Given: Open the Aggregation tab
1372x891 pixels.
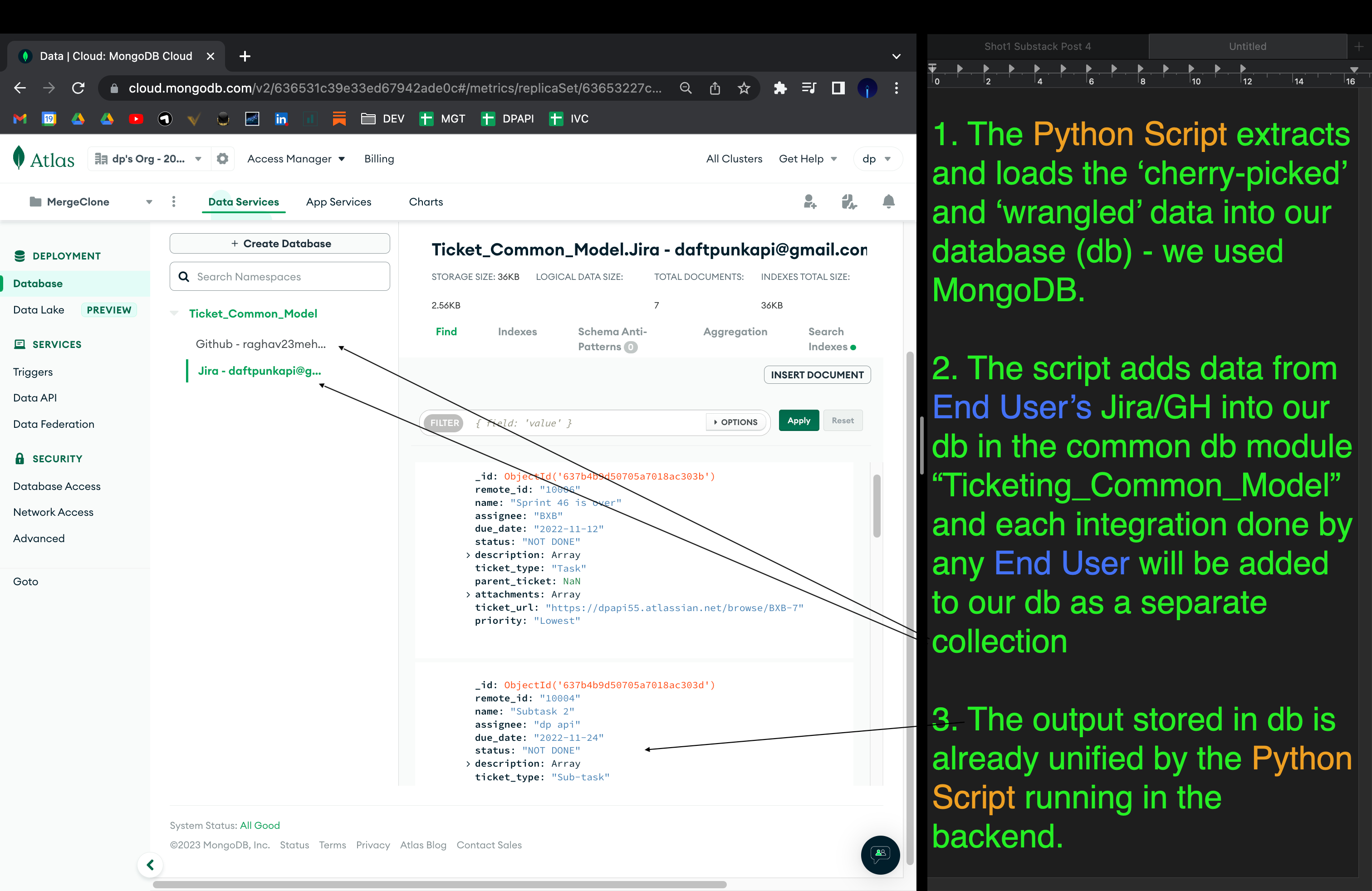Looking at the screenshot, I should [735, 331].
